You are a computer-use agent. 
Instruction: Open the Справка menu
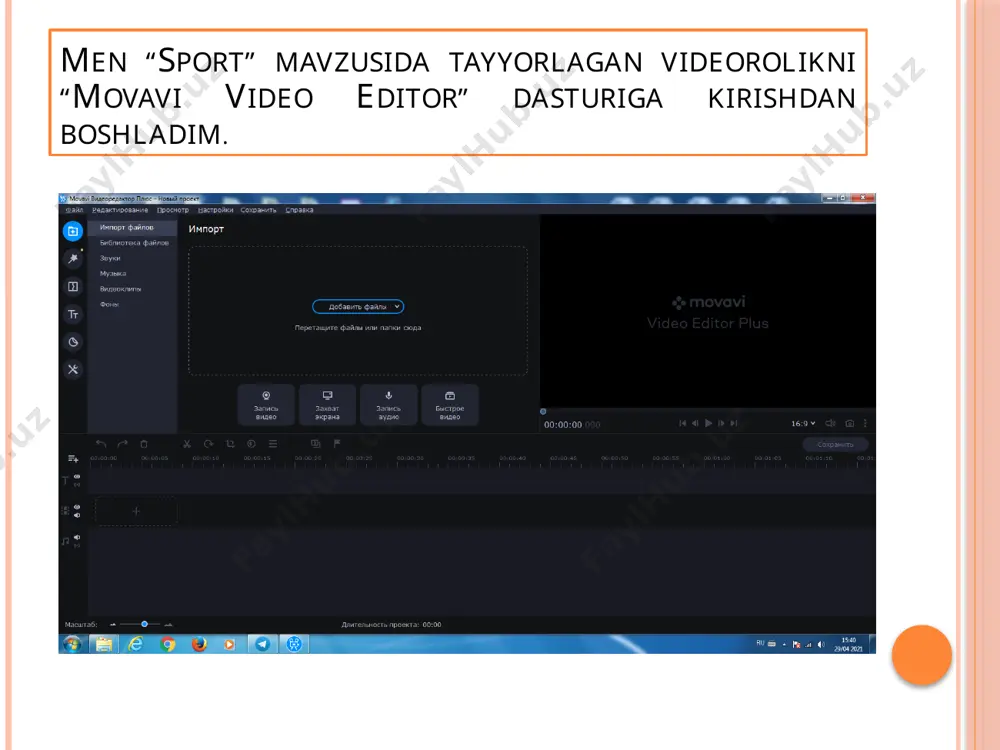coord(299,210)
